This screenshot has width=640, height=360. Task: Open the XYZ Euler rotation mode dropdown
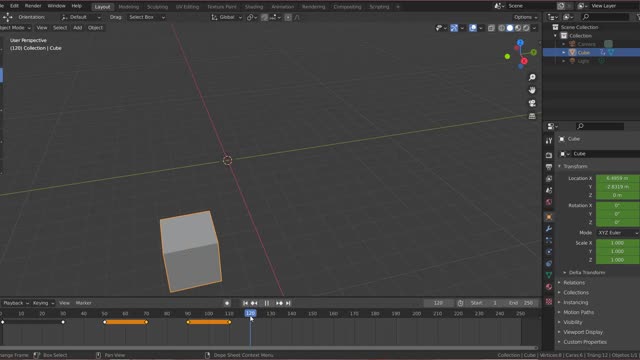(x=618, y=233)
